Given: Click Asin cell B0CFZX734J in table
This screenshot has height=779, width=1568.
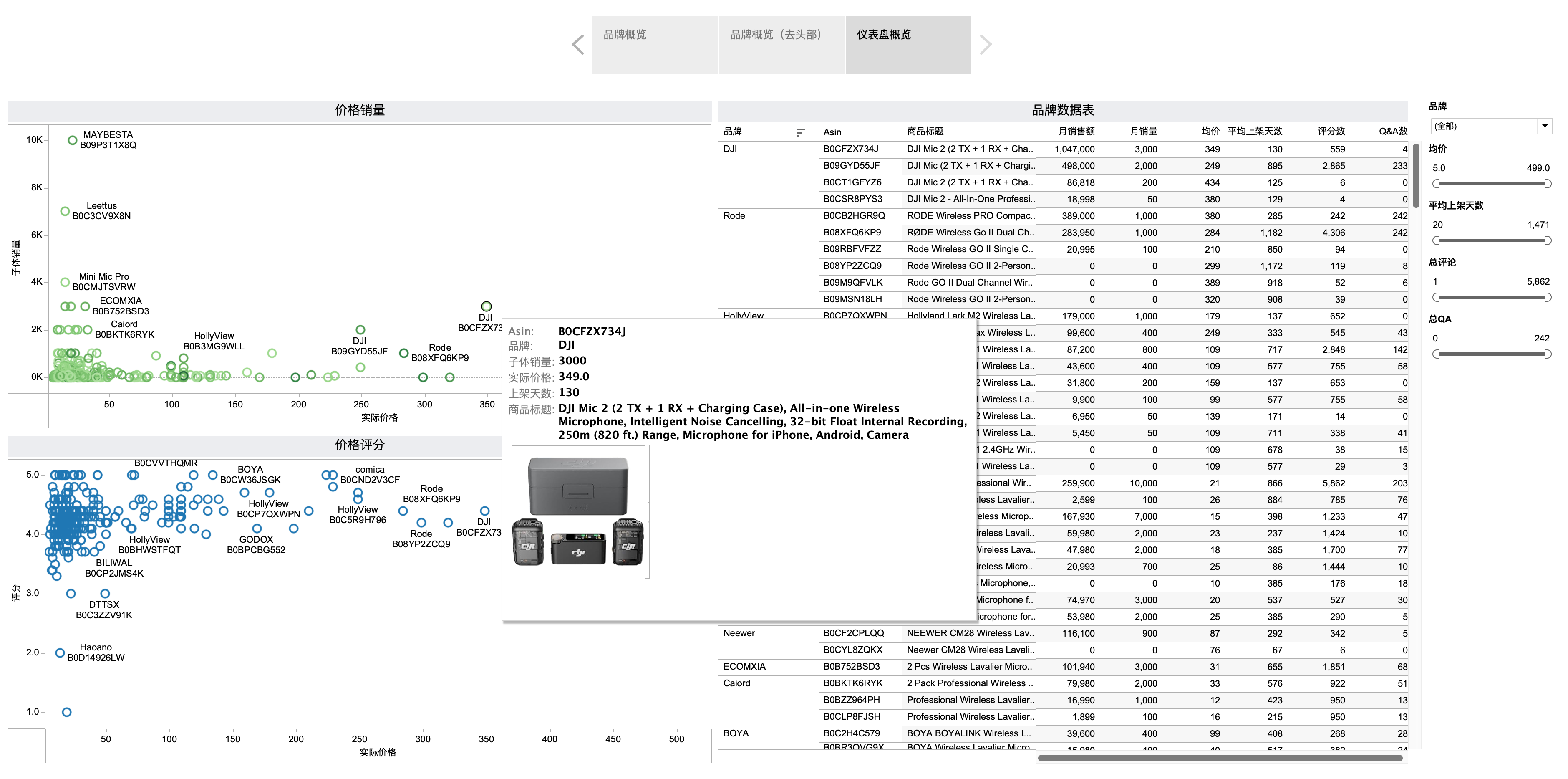Looking at the screenshot, I should click(850, 149).
